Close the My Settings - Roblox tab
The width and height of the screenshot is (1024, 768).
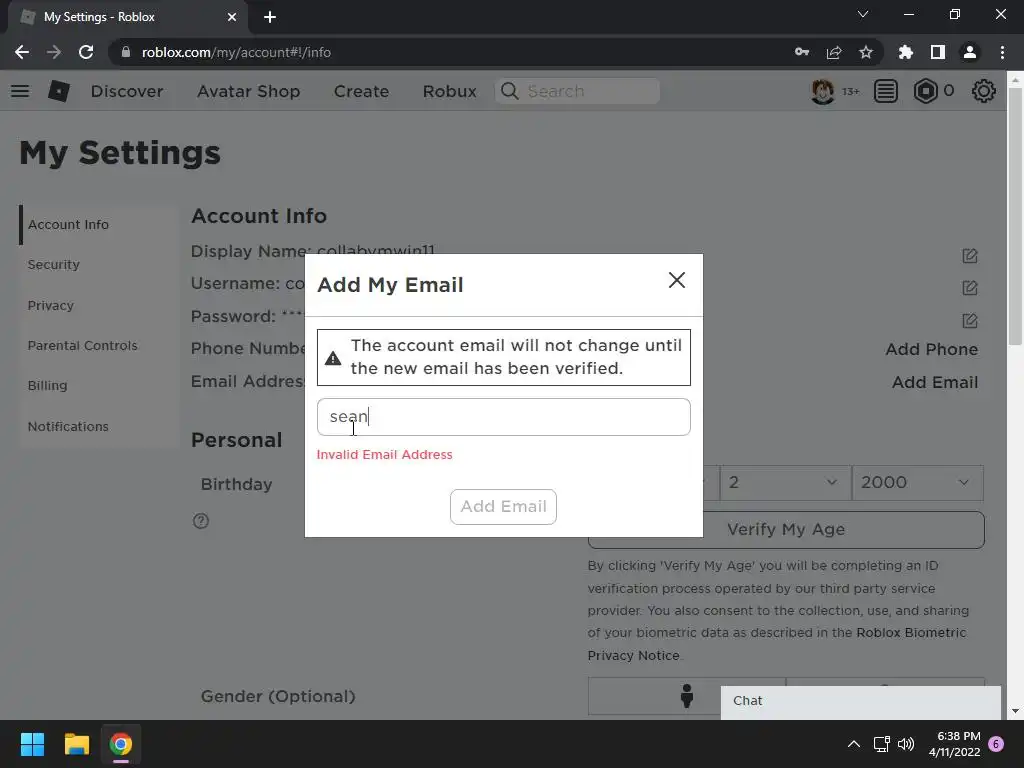[x=232, y=17]
